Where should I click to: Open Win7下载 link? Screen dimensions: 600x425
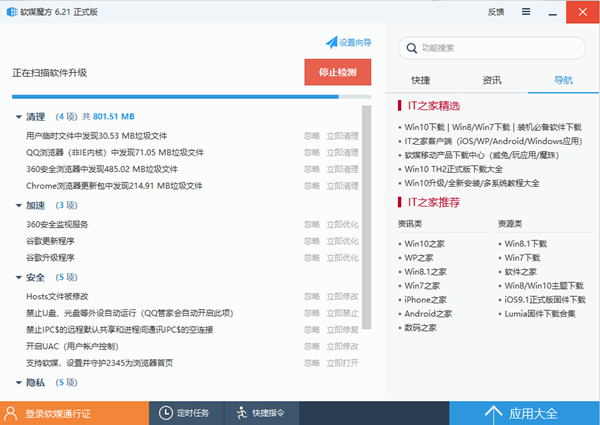(522, 258)
